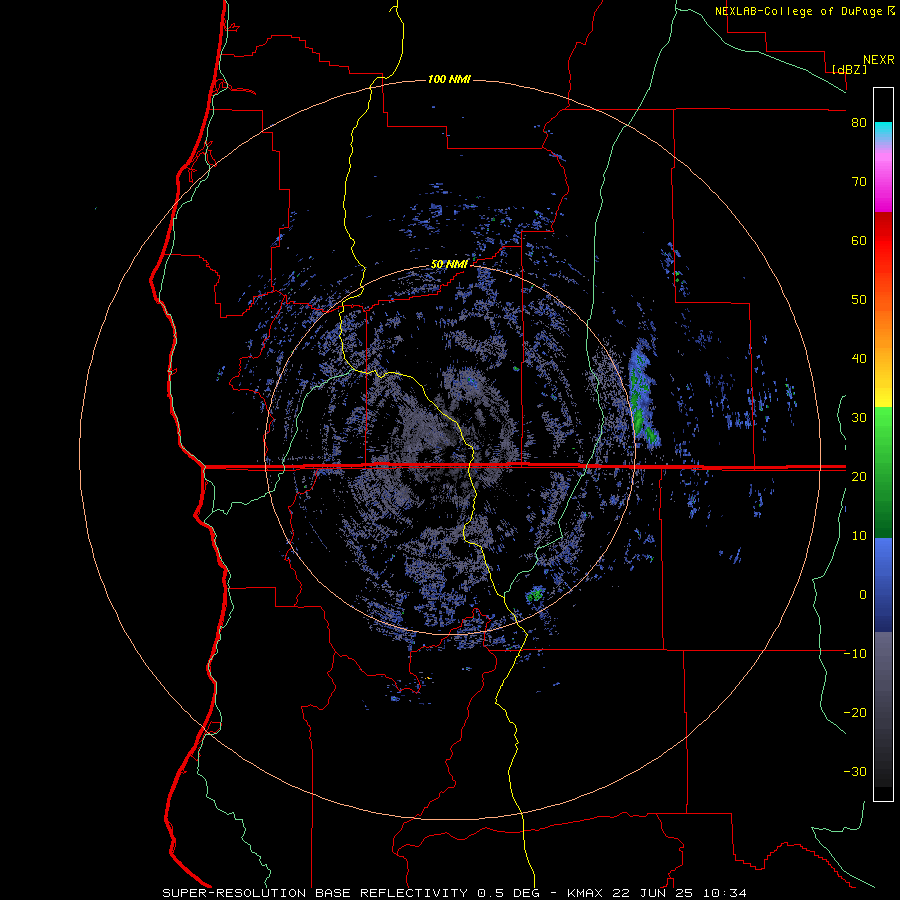Click the cyan top segment of color scale

tap(883, 131)
